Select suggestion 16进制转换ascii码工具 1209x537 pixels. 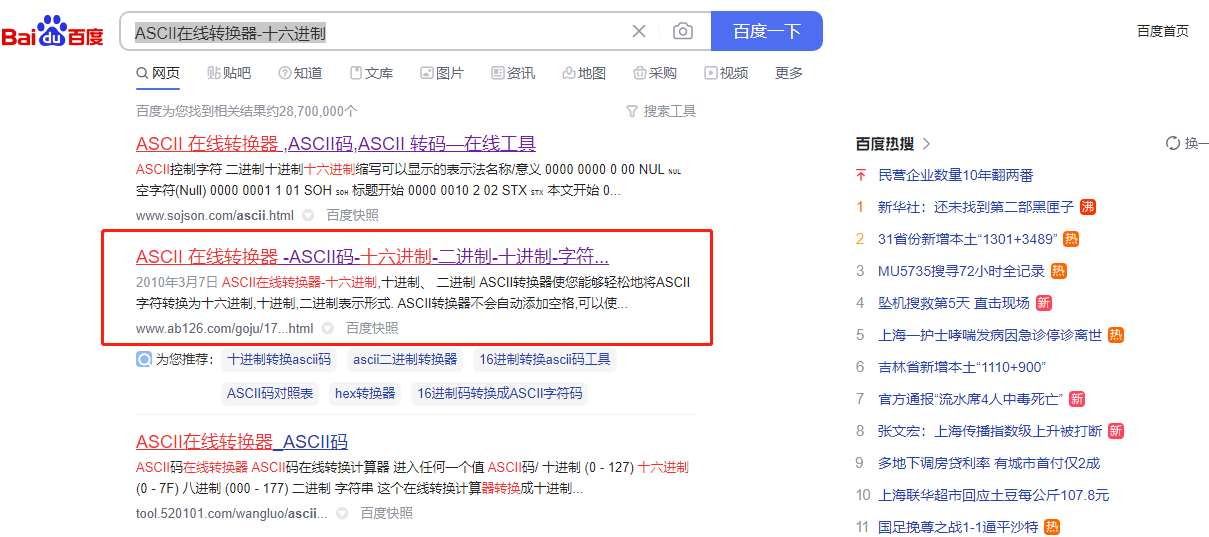pyautogui.click(x=545, y=359)
